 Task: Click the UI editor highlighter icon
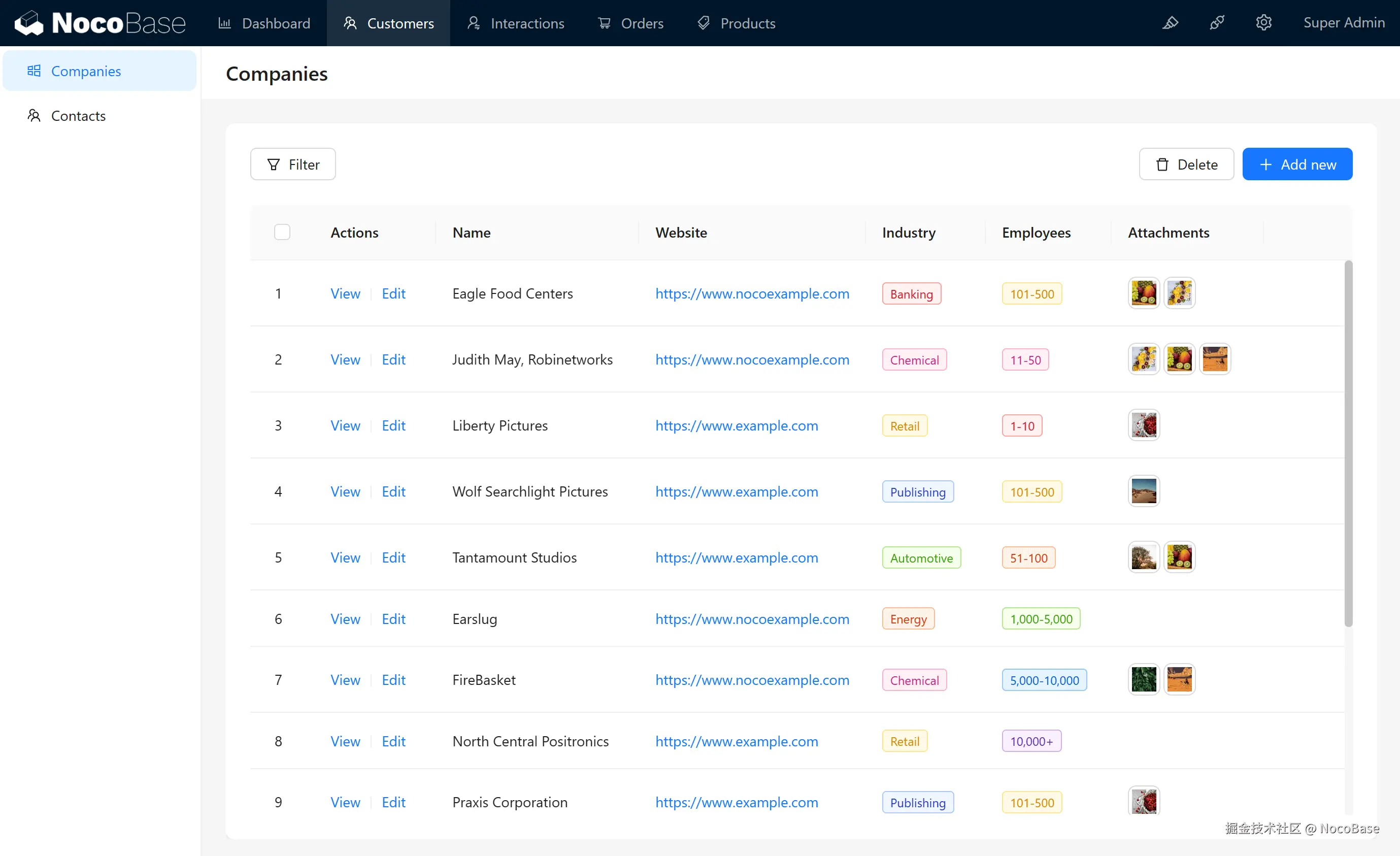click(1170, 23)
